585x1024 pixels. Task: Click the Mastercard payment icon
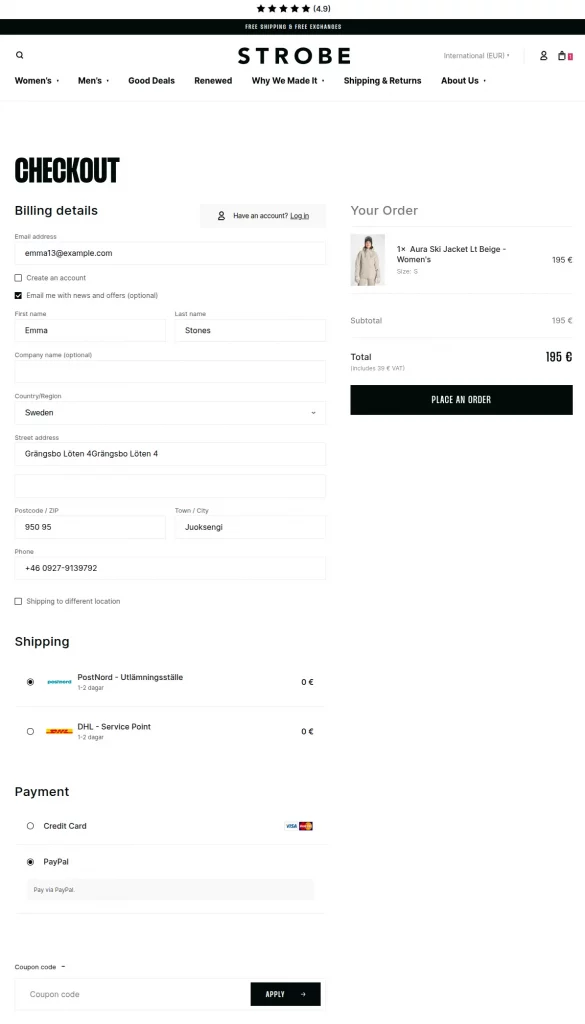[x=305, y=825]
